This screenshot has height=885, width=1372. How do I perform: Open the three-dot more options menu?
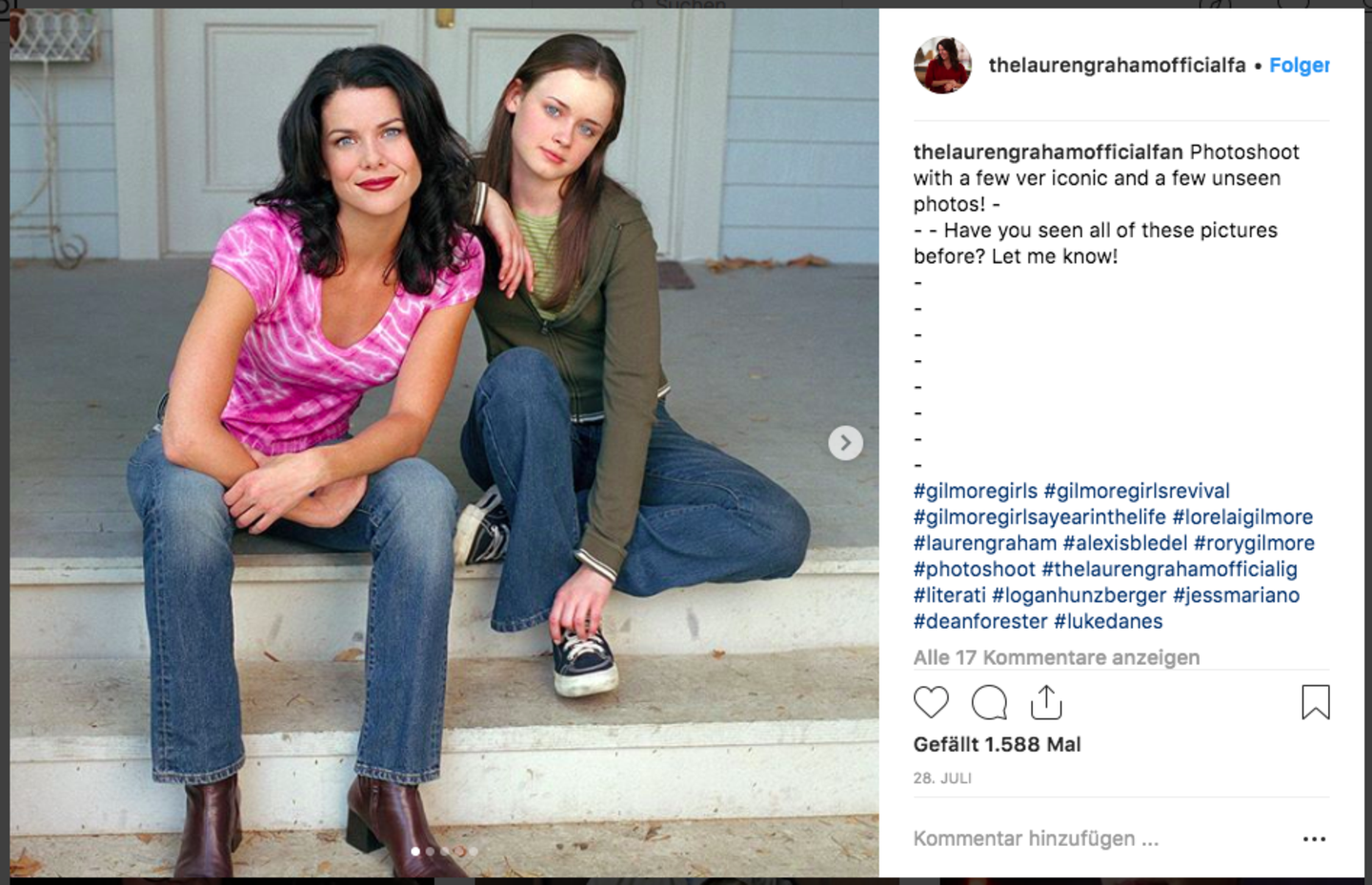1314,839
